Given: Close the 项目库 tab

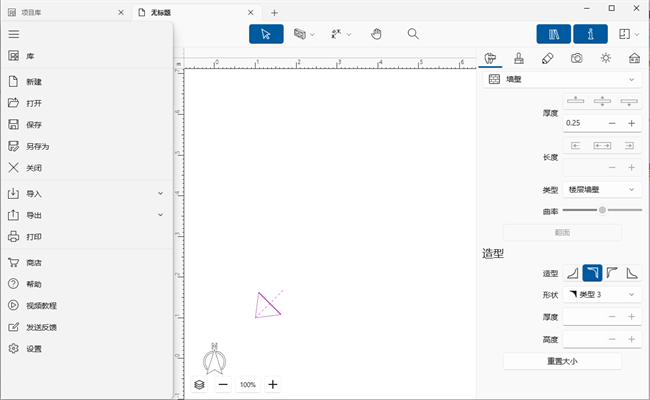Looking at the screenshot, I should (121, 13).
